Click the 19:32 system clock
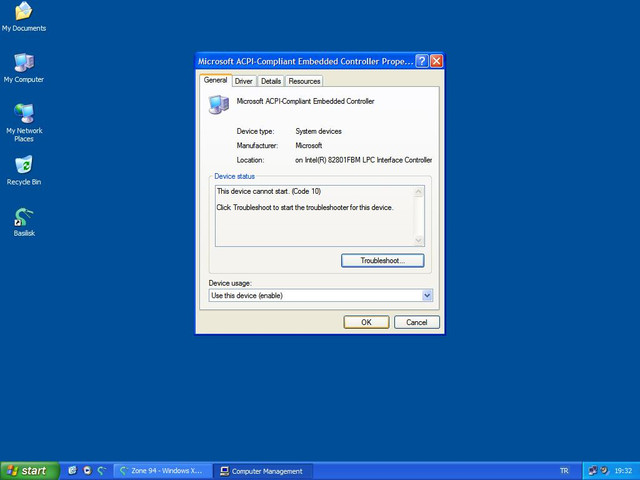 point(623,471)
